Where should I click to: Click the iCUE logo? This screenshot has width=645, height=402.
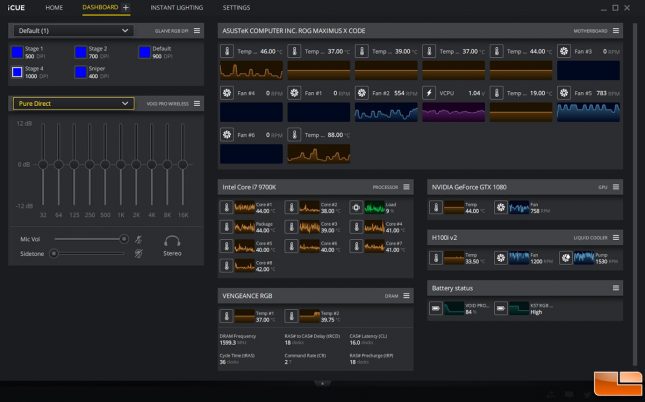[16, 7]
